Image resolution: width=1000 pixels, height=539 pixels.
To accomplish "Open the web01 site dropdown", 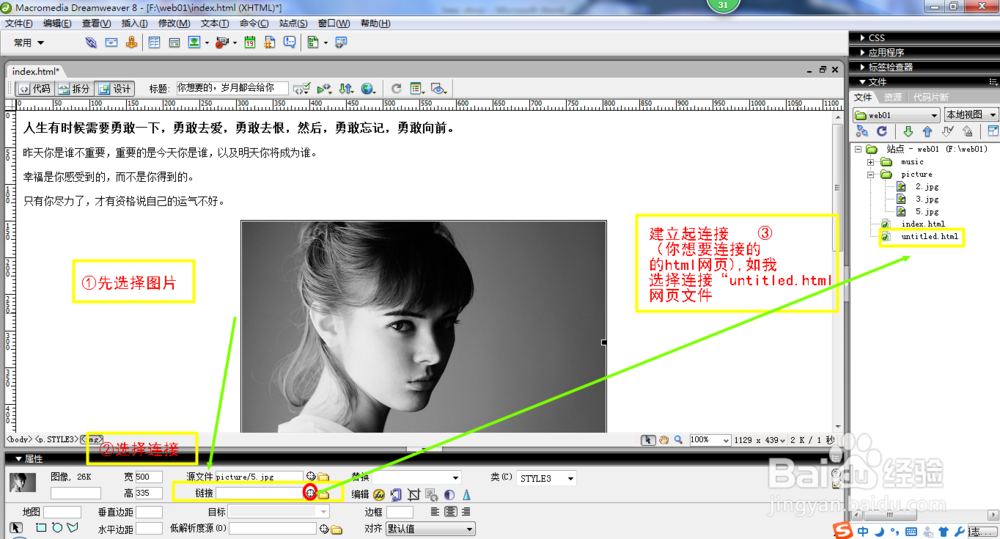I will (x=896, y=115).
